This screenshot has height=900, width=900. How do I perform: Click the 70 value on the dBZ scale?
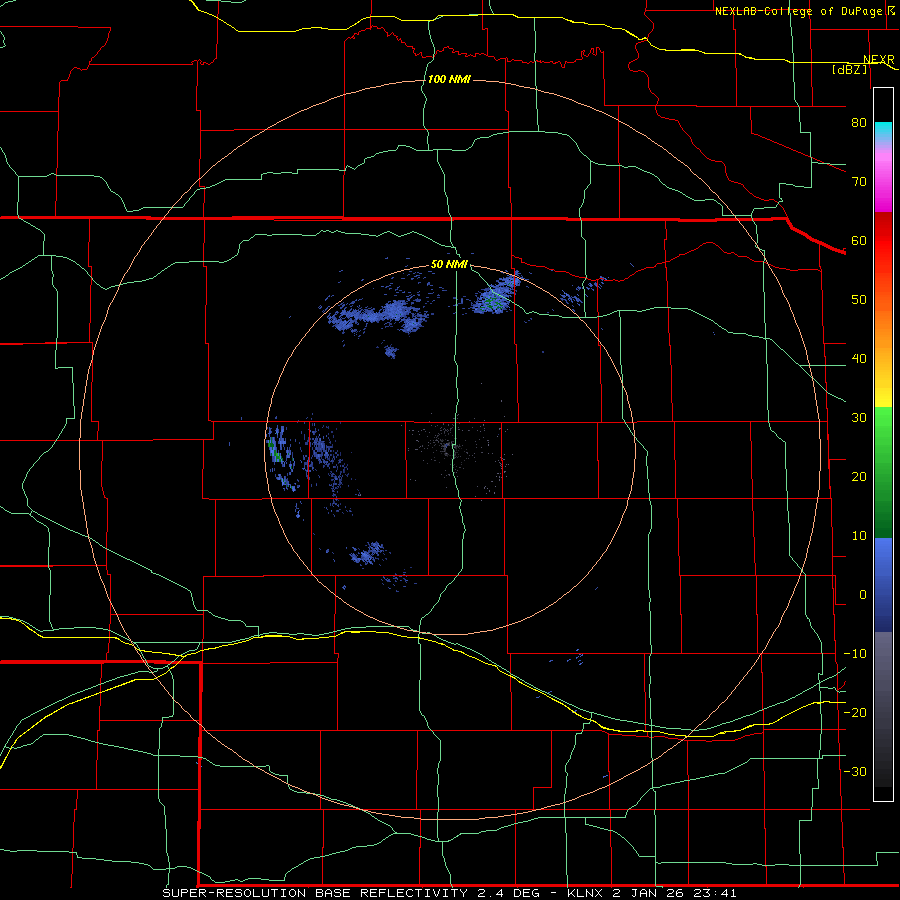click(859, 182)
